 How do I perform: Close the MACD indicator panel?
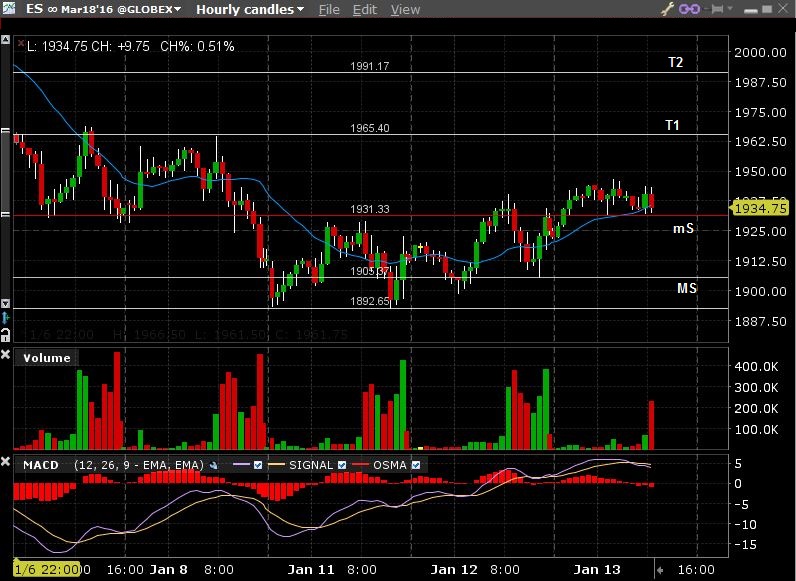click(x=6, y=464)
